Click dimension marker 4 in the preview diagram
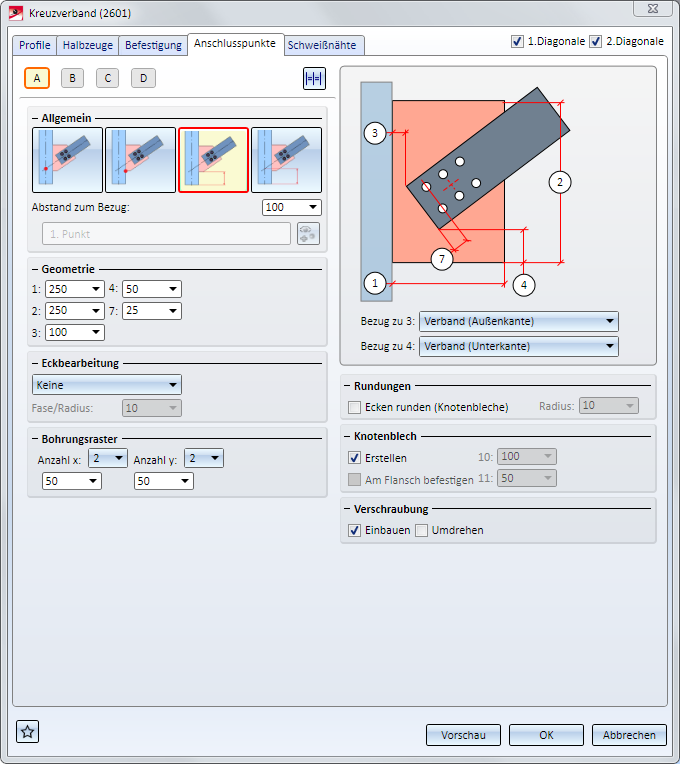 [524, 285]
